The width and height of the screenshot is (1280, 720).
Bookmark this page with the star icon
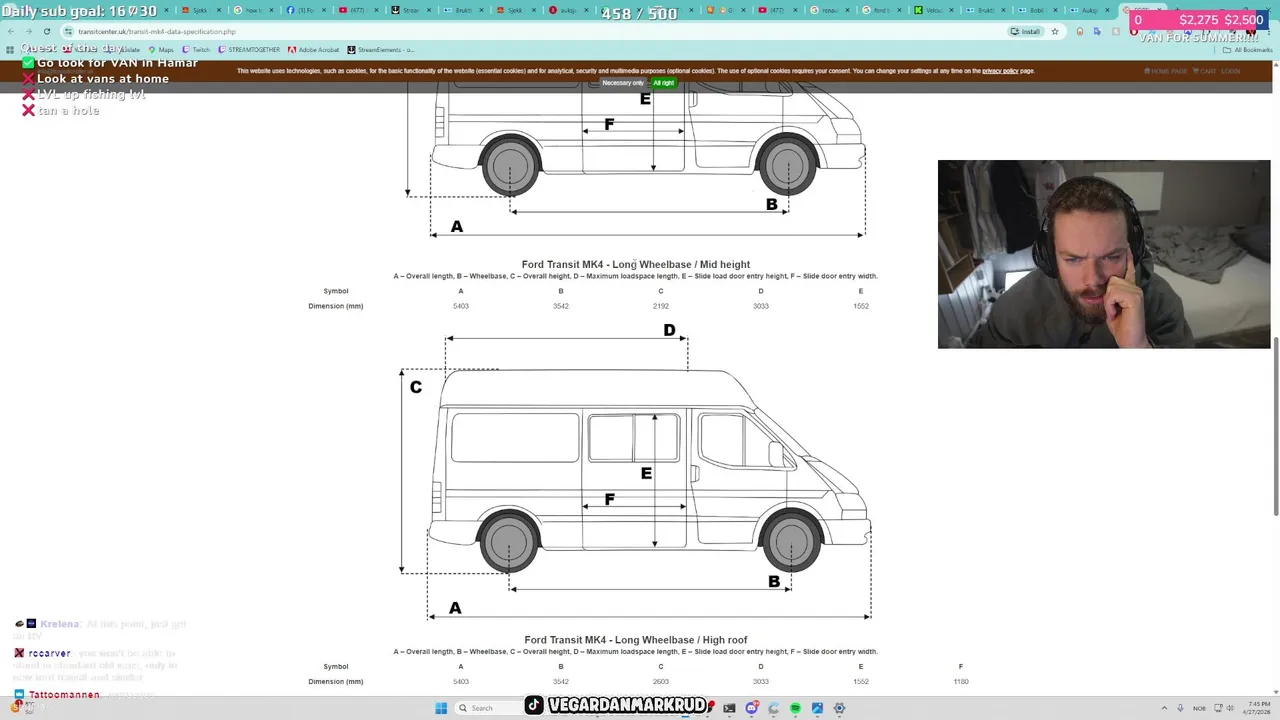click(1055, 31)
